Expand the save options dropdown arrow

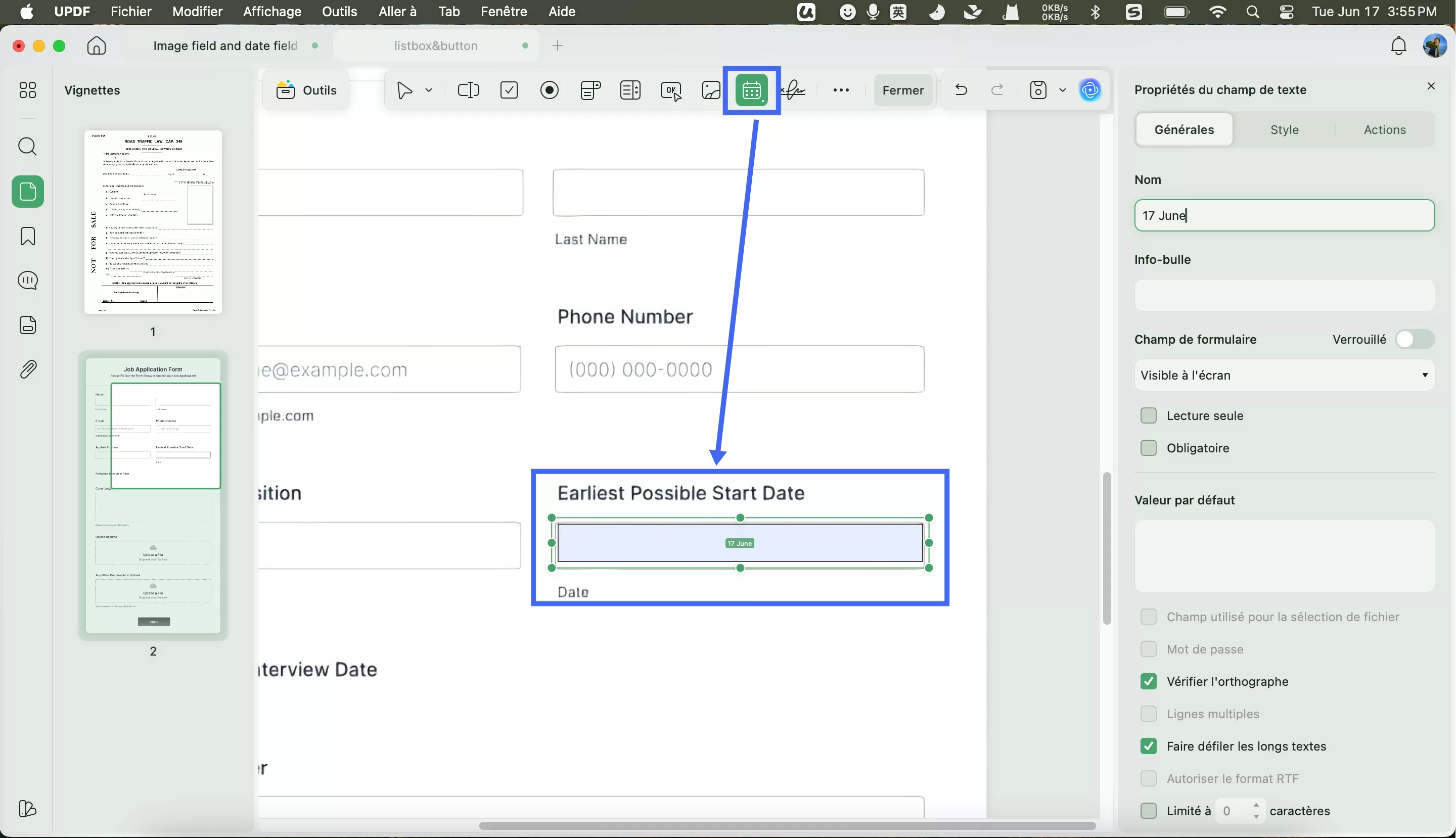click(1062, 90)
